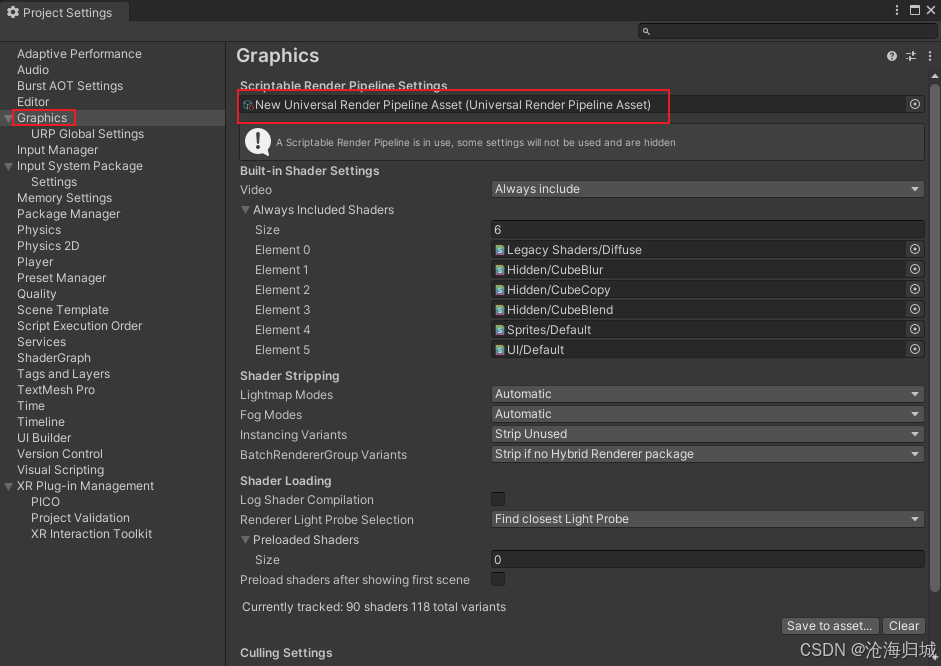Select the ShaderGraph category
941x666 pixels.
tap(54, 358)
